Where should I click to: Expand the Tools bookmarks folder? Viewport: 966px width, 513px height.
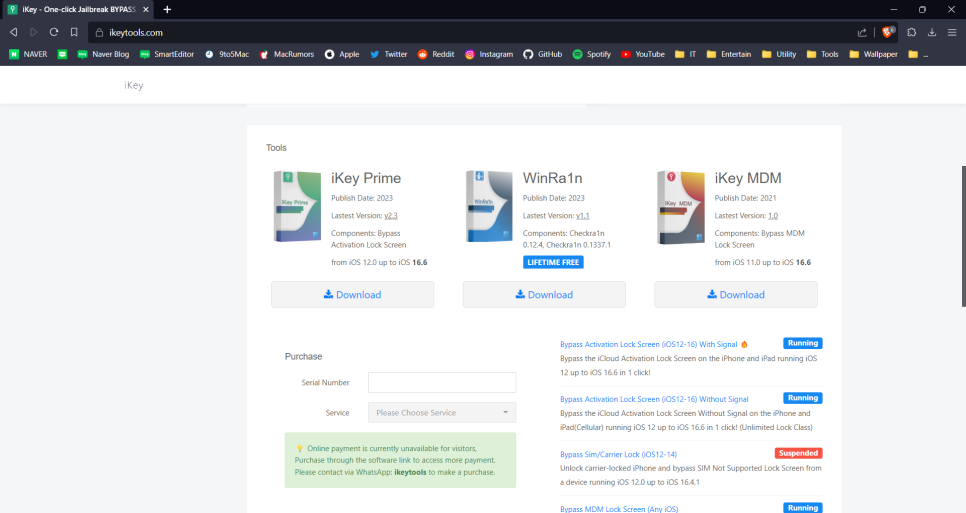click(822, 54)
